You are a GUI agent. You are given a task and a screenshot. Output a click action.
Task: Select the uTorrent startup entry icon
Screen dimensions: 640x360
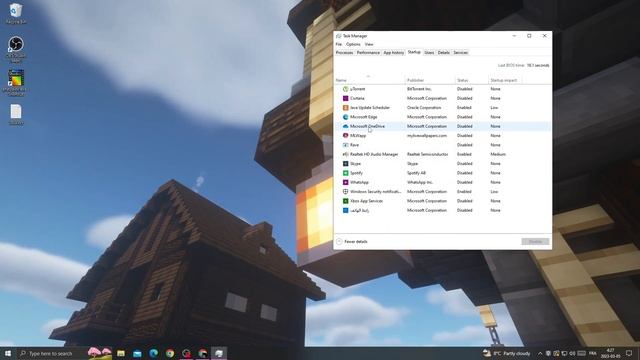[345, 89]
